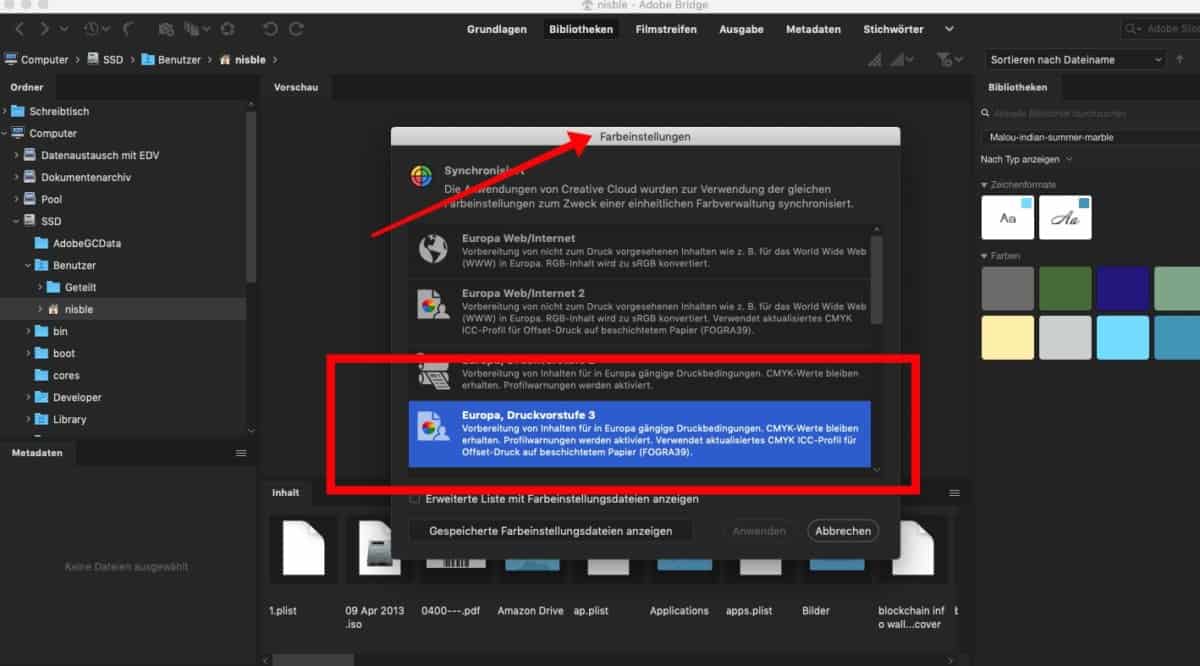
Task: Select the Schreibtisch folder in tree
Action: click(58, 111)
